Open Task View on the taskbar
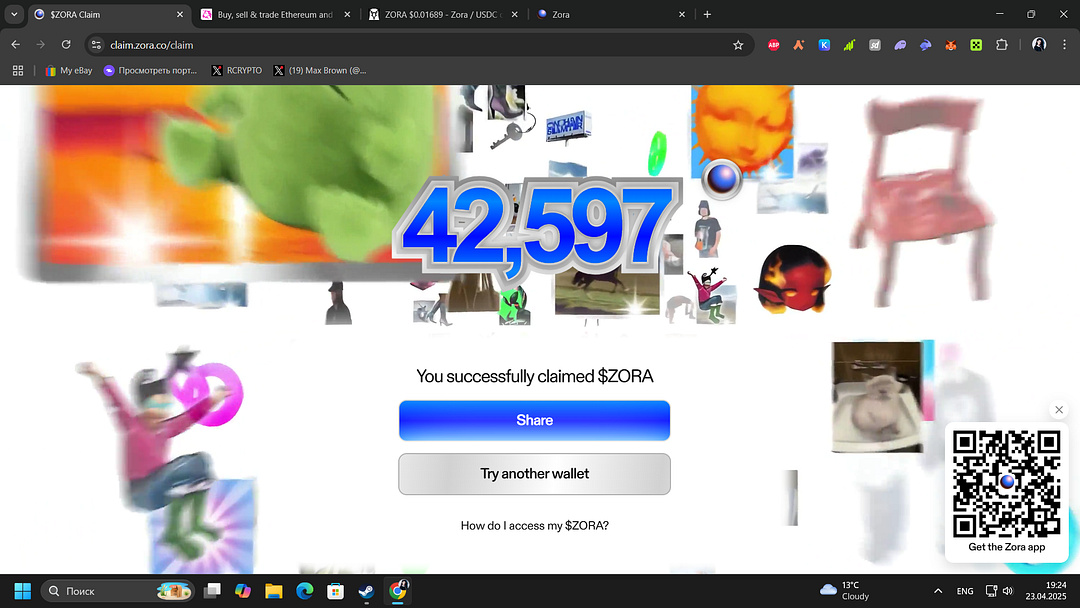Screen dimensions: 1080x608 tap(213, 591)
